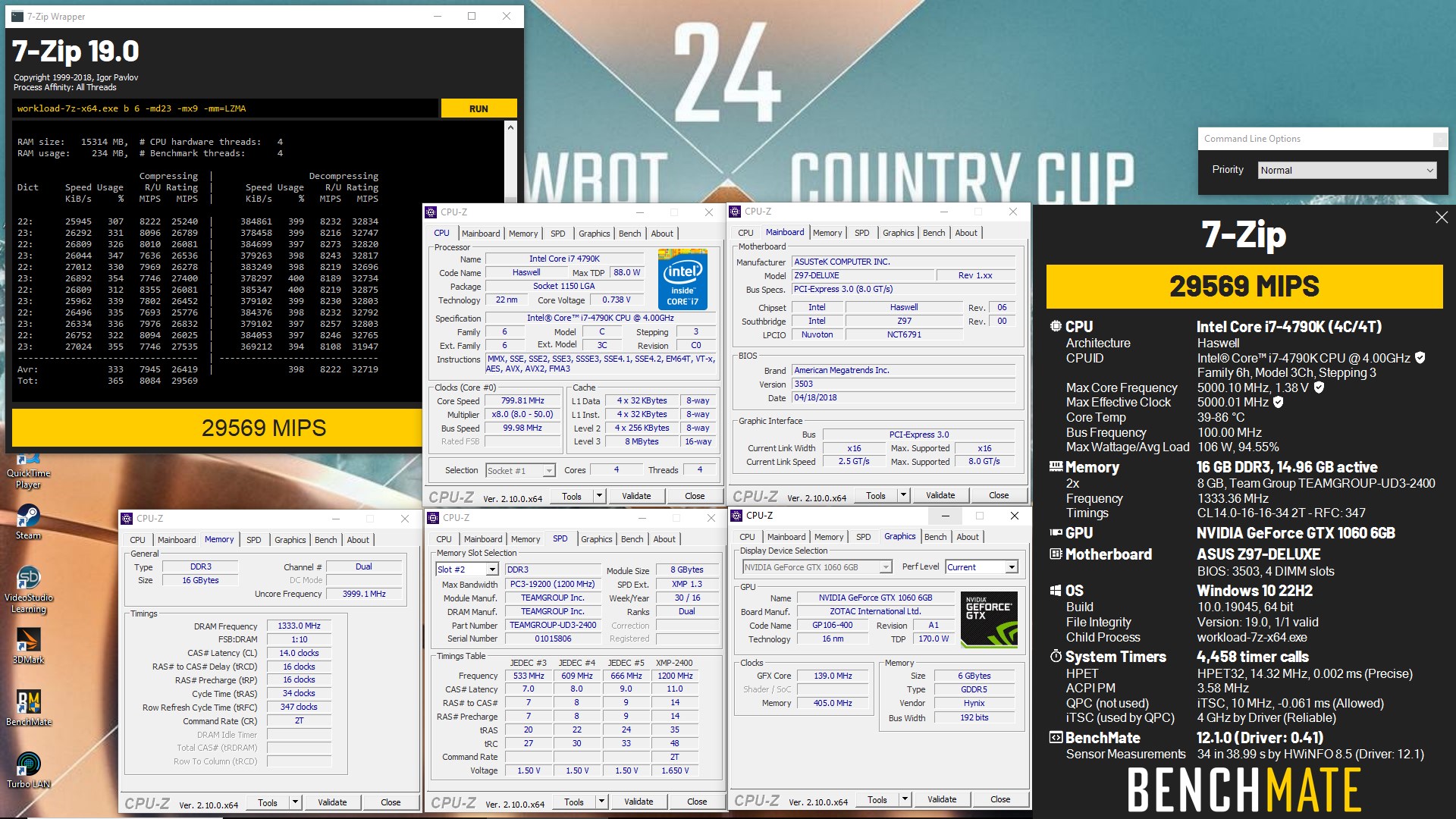The image size is (1456, 819).
Task: Click the TEAMGROUP-UD3-2400 part number field
Action: [552, 626]
